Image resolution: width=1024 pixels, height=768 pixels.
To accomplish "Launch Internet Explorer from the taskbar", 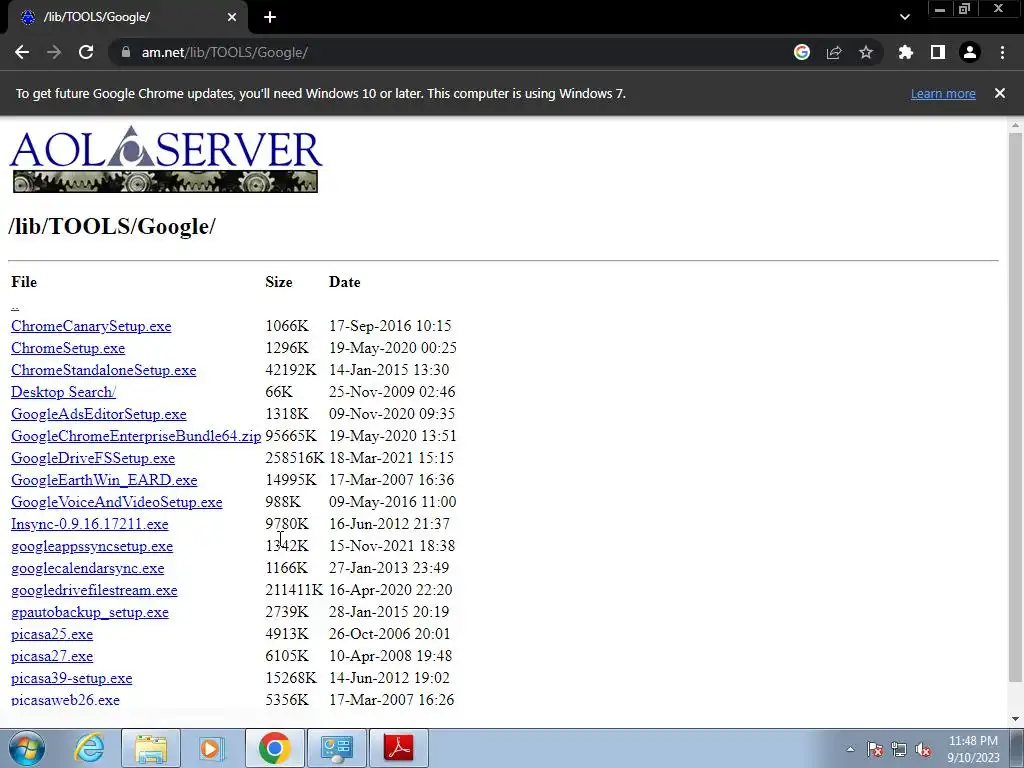I will point(89,748).
